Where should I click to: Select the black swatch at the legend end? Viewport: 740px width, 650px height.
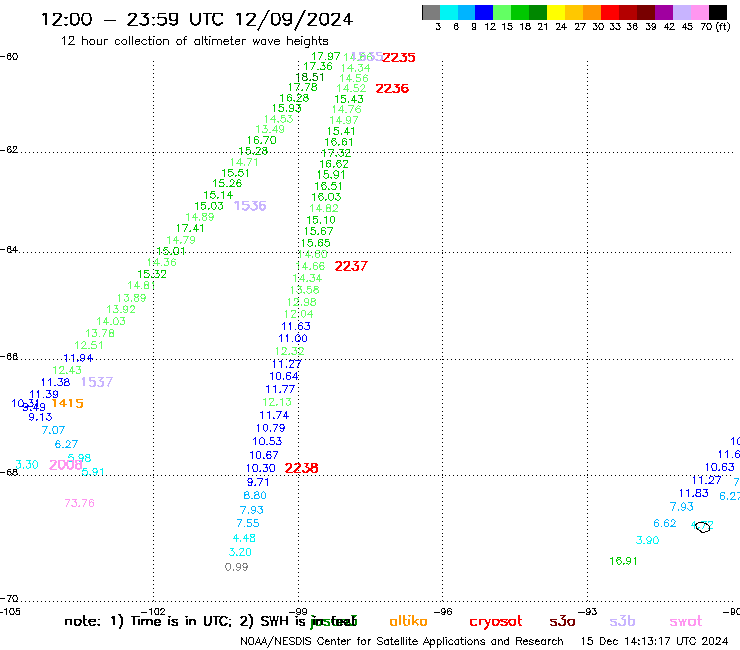[718, 12]
